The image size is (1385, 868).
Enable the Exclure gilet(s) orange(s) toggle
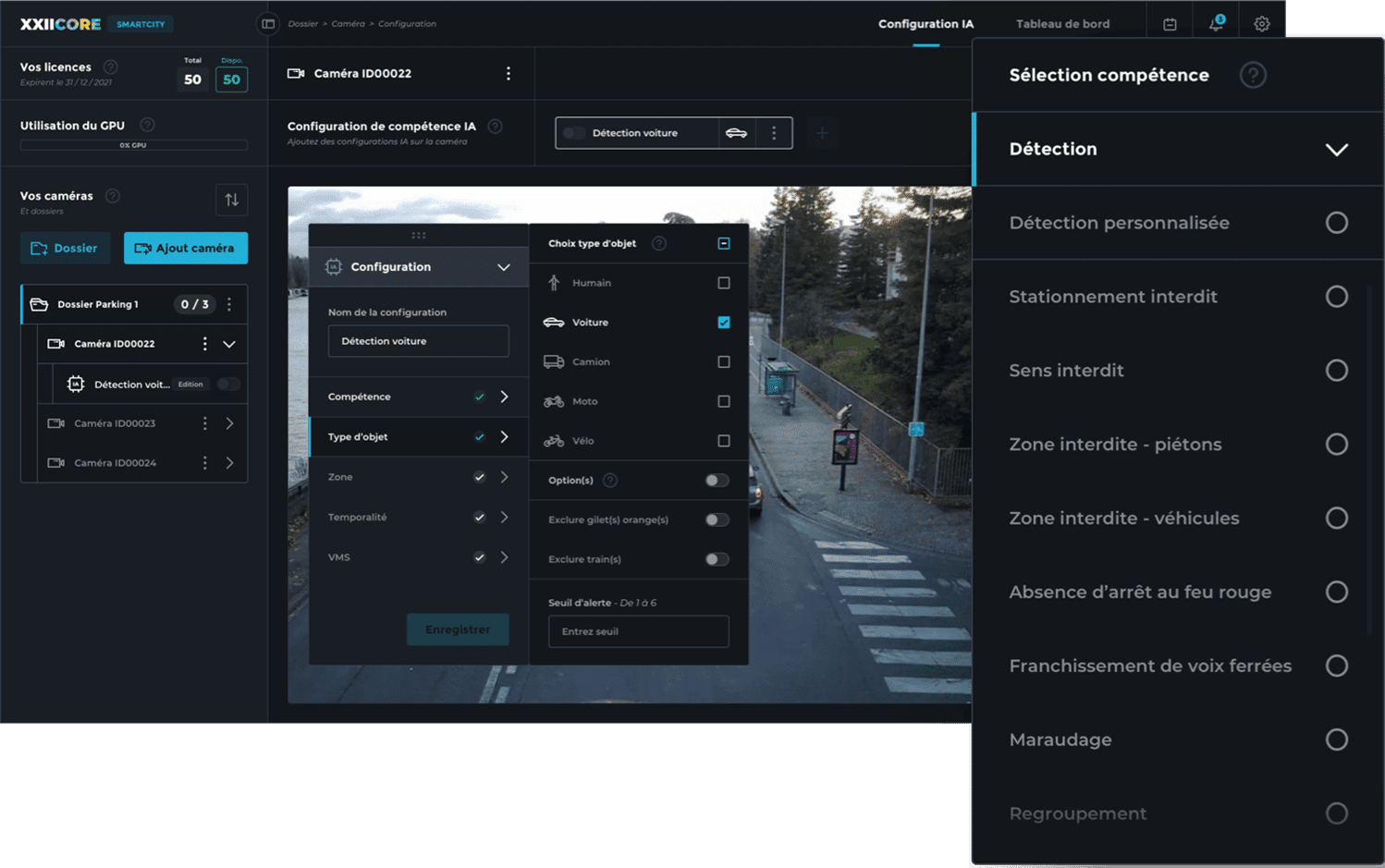(x=717, y=520)
